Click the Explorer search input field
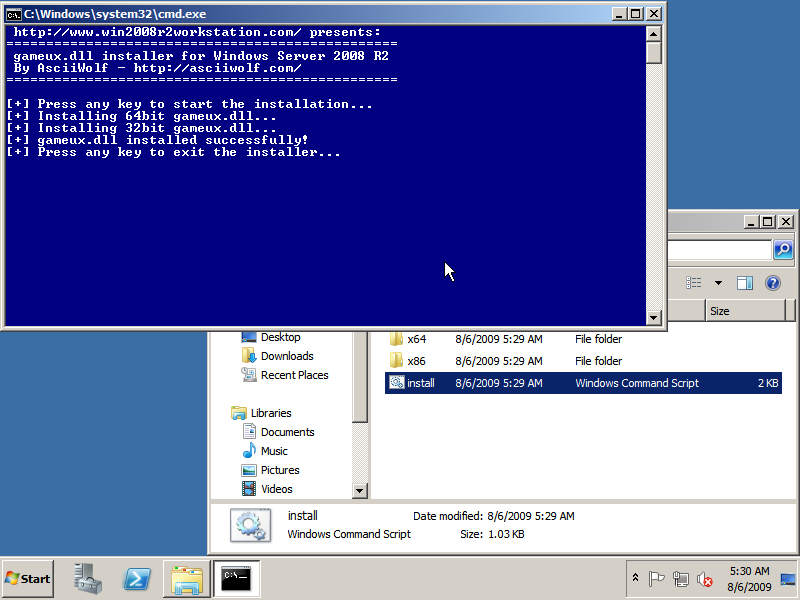The height and width of the screenshot is (600, 800). pyautogui.click(x=719, y=249)
